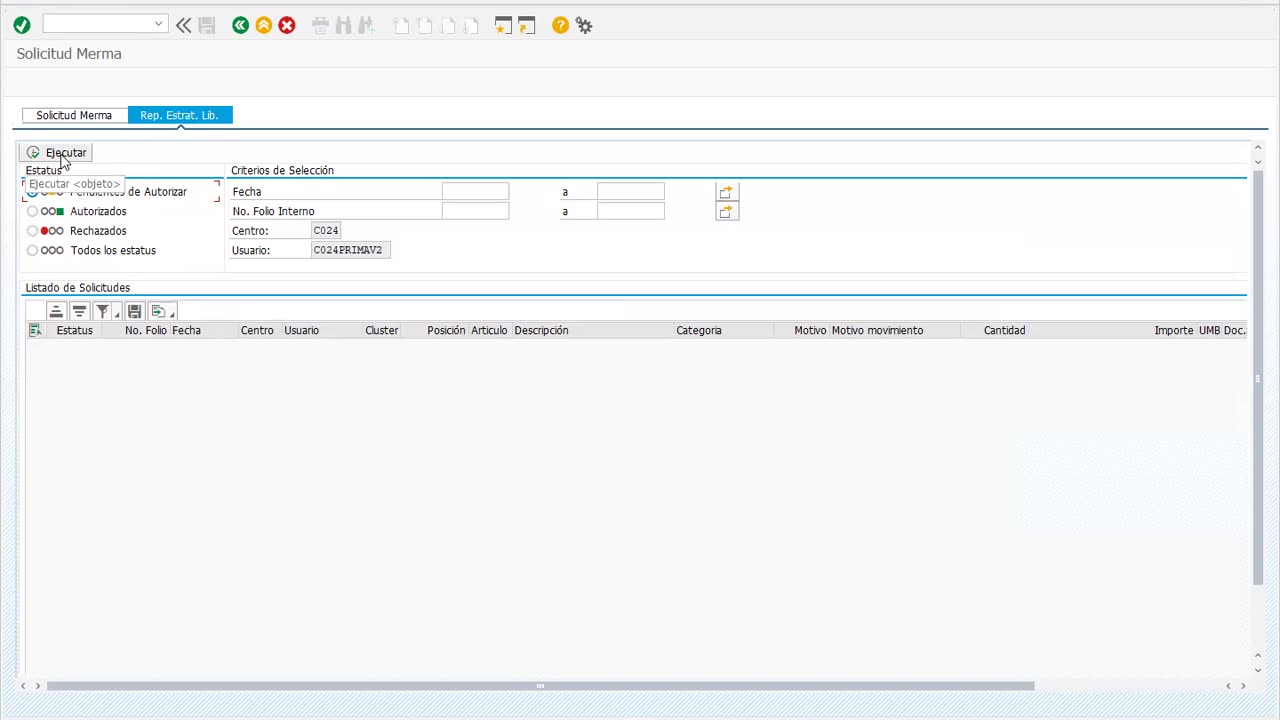Click the green Back icon

click(240, 25)
